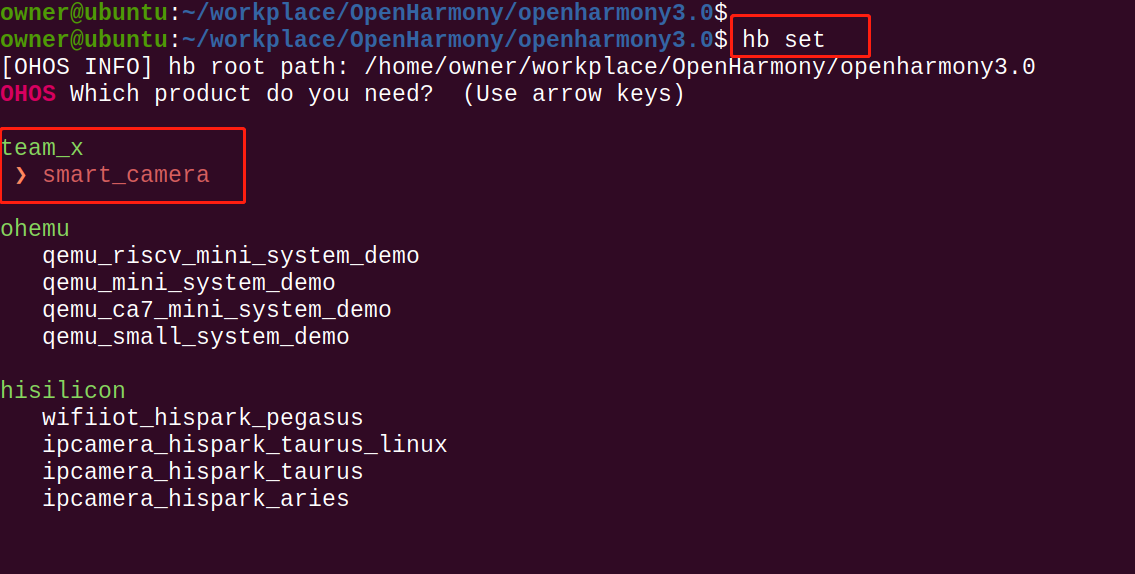Select qemu_small_system_demo option
Screen dimensions: 1135x574
(x=195, y=337)
